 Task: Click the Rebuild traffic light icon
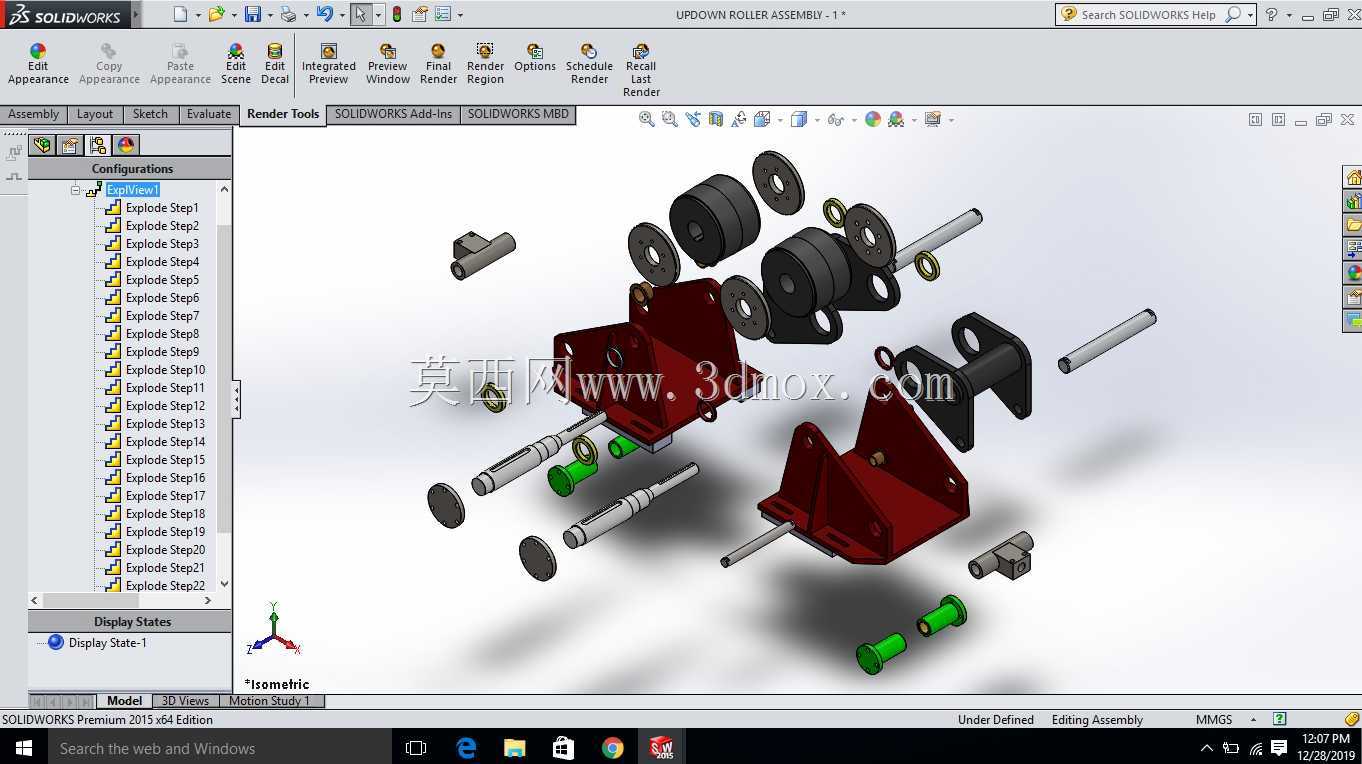pos(397,14)
